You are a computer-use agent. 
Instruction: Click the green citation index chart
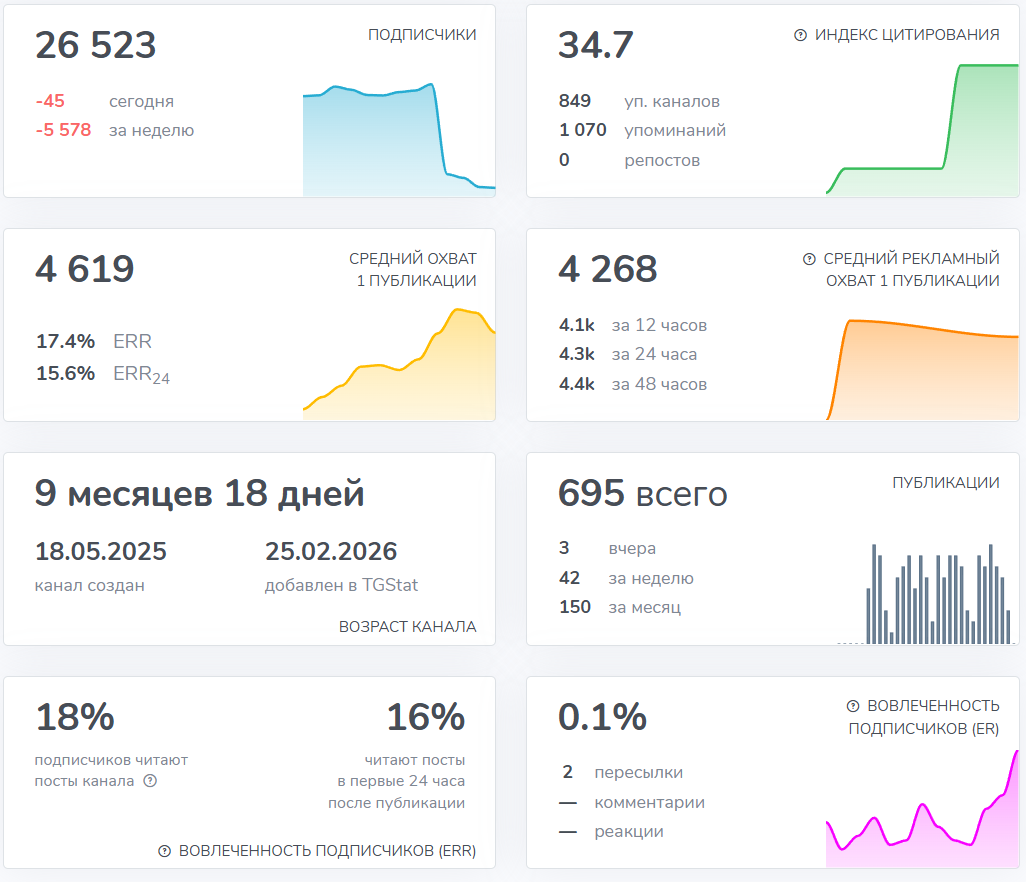tap(921, 140)
